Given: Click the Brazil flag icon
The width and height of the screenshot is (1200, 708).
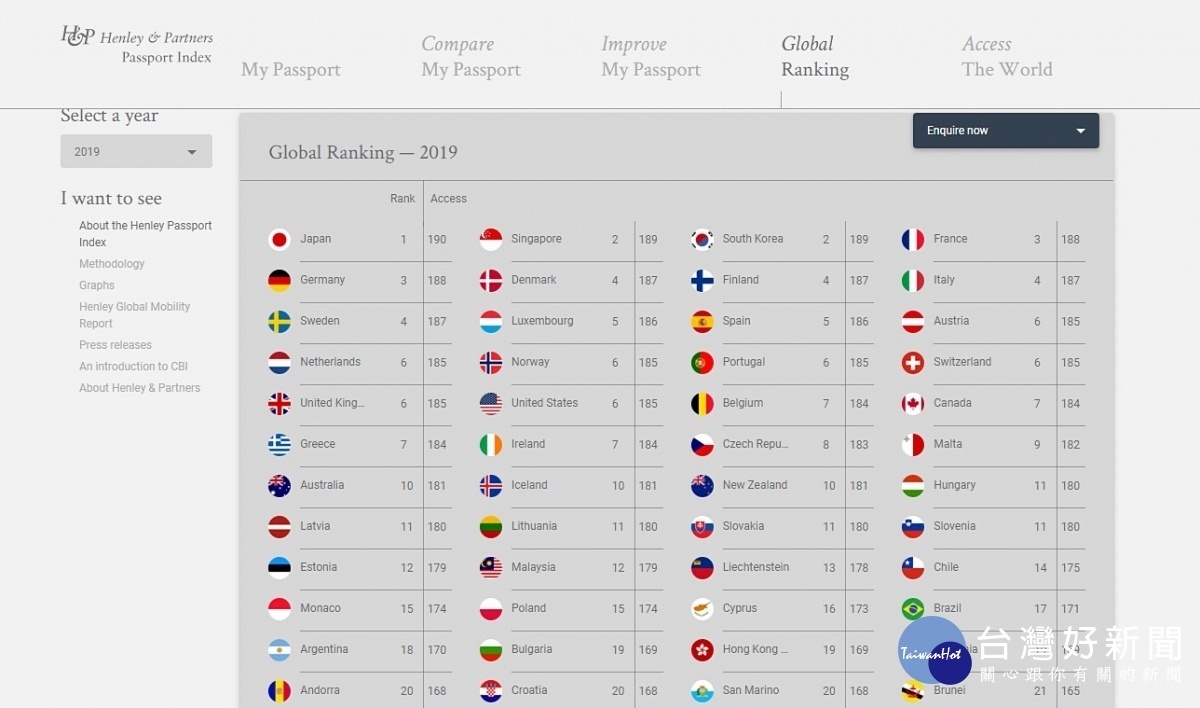Looking at the screenshot, I should point(913,609).
